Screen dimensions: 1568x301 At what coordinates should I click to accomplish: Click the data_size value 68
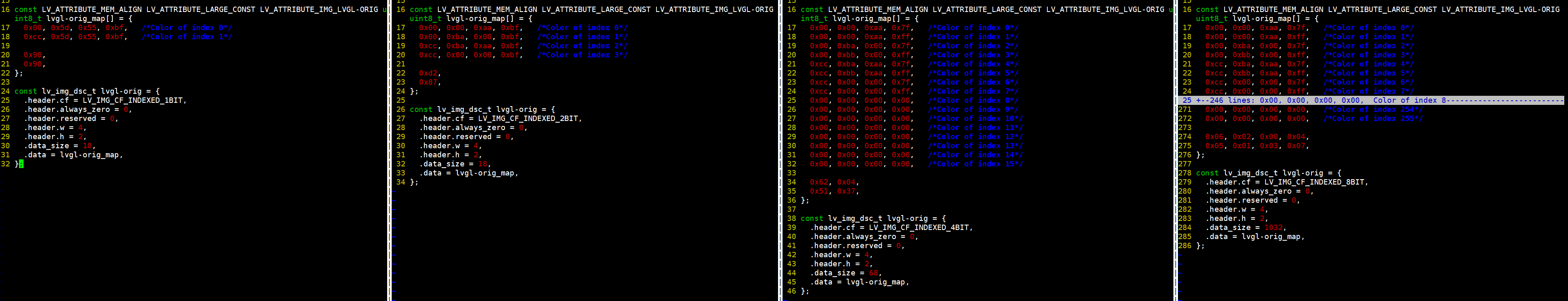(x=873, y=273)
